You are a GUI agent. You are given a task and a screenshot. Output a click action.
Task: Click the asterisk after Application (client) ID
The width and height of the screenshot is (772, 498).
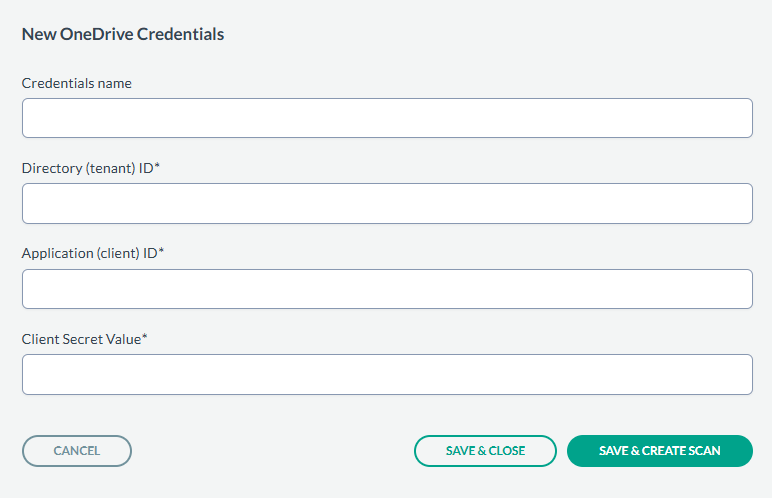[x=161, y=252]
